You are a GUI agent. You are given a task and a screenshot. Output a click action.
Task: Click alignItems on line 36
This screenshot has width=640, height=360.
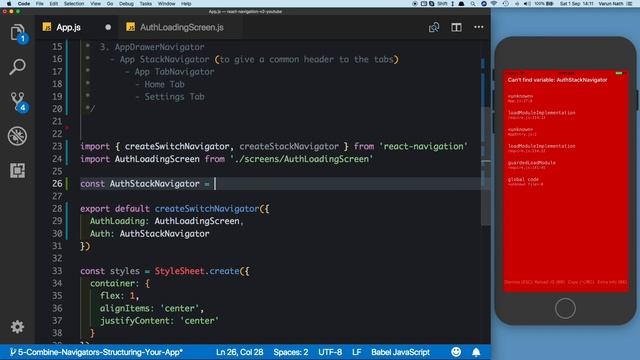pyautogui.click(x=124, y=308)
